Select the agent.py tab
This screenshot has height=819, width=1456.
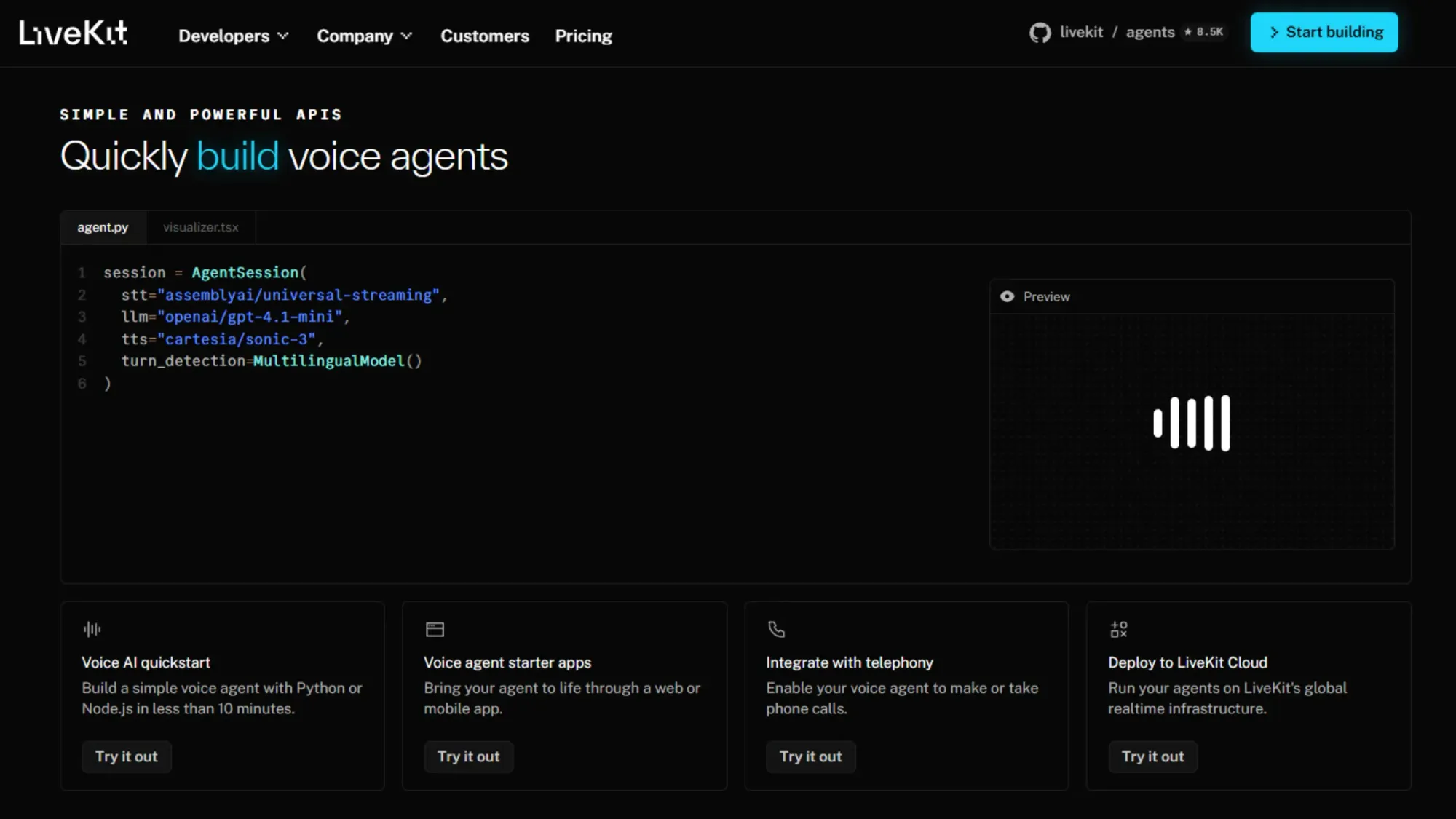click(x=103, y=227)
